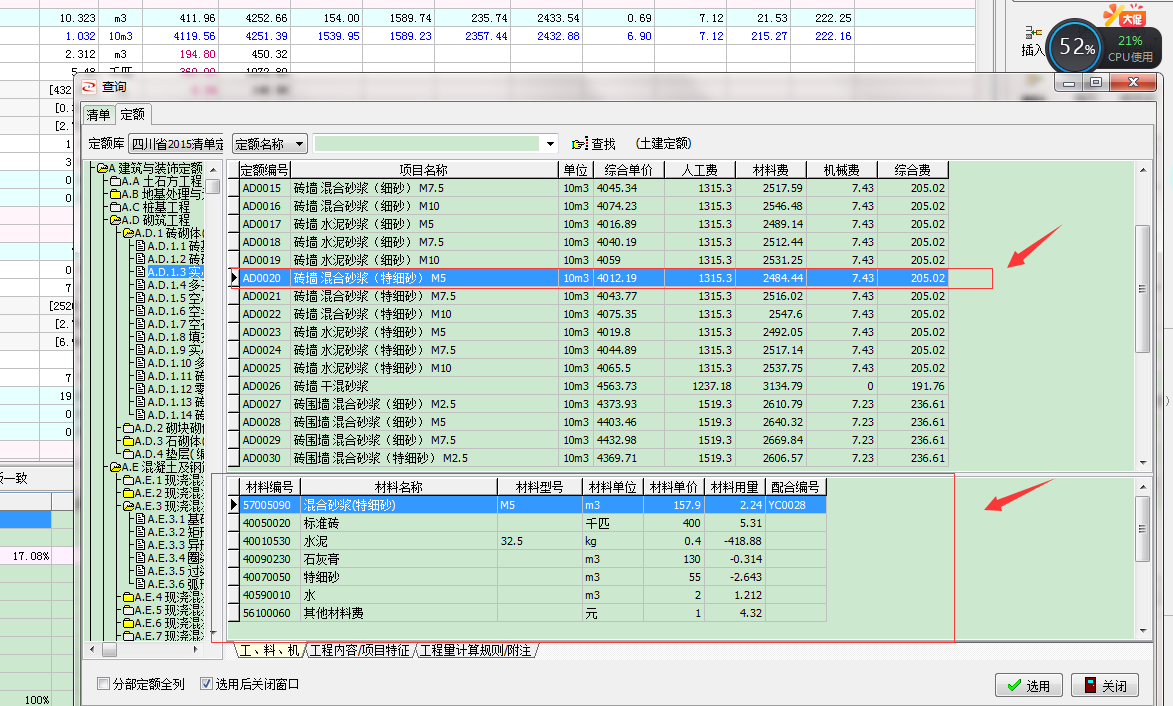Click the 材料名称 column header

click(x=399, y=487)
